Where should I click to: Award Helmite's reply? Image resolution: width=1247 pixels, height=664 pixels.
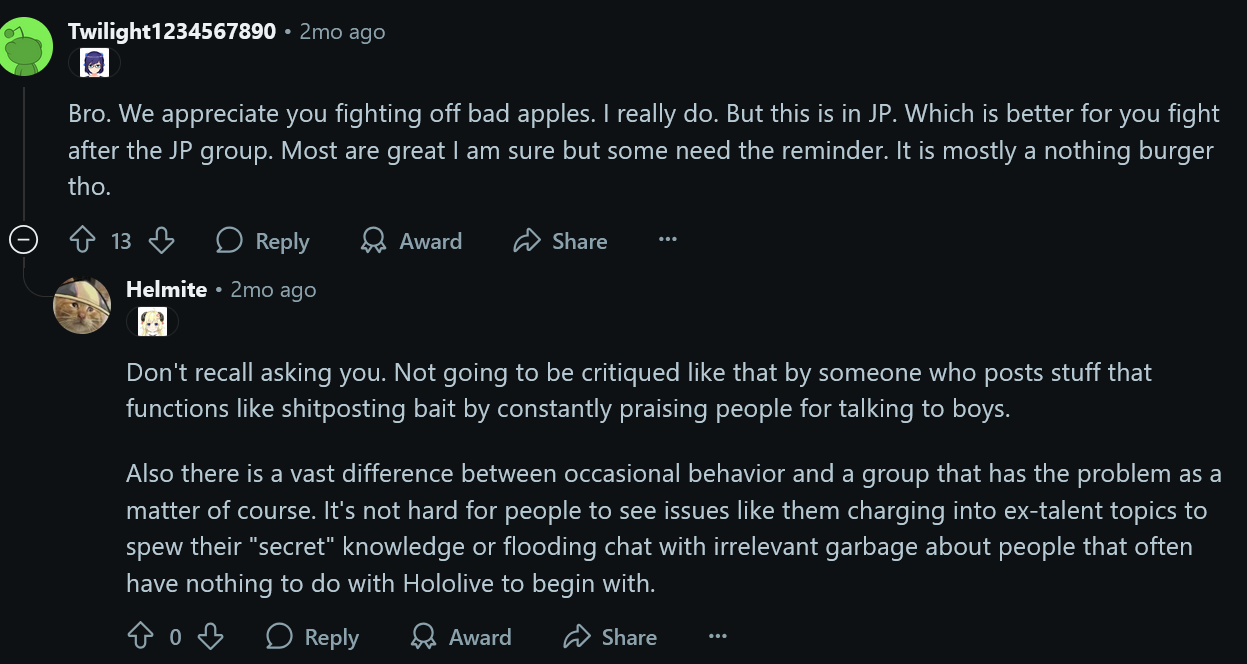460,637
